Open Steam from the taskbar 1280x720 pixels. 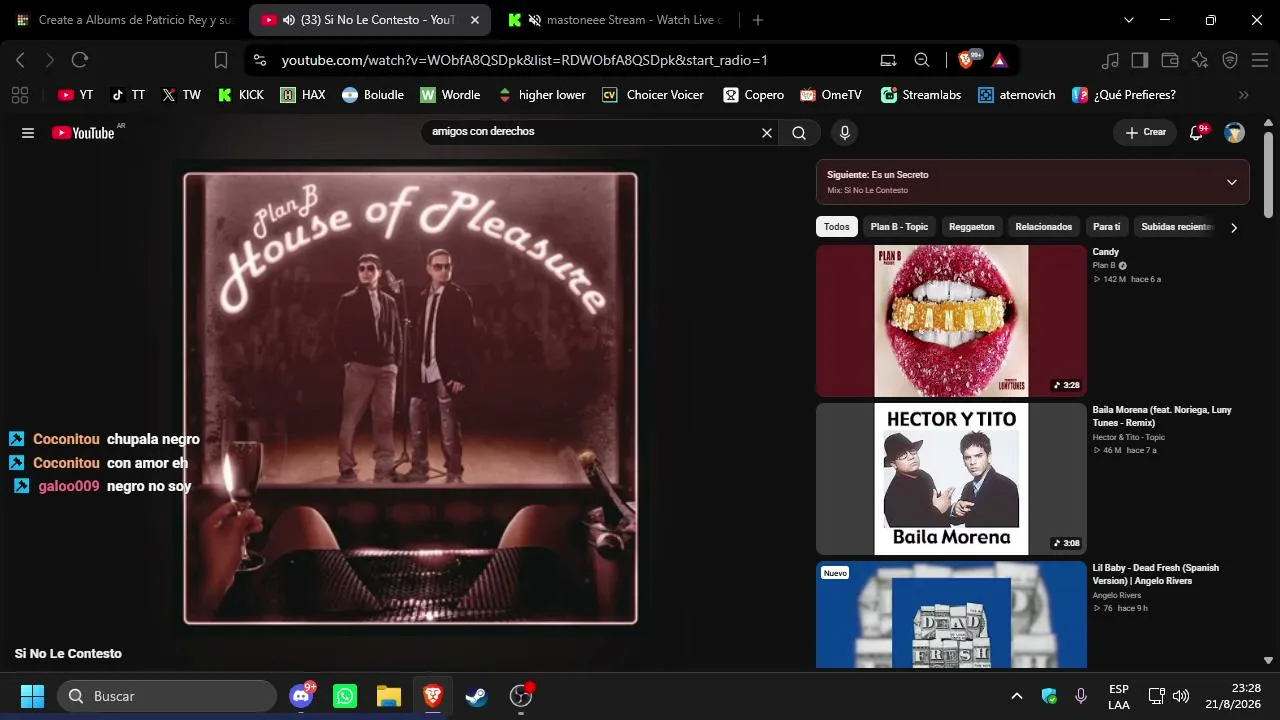pos(477,696)
